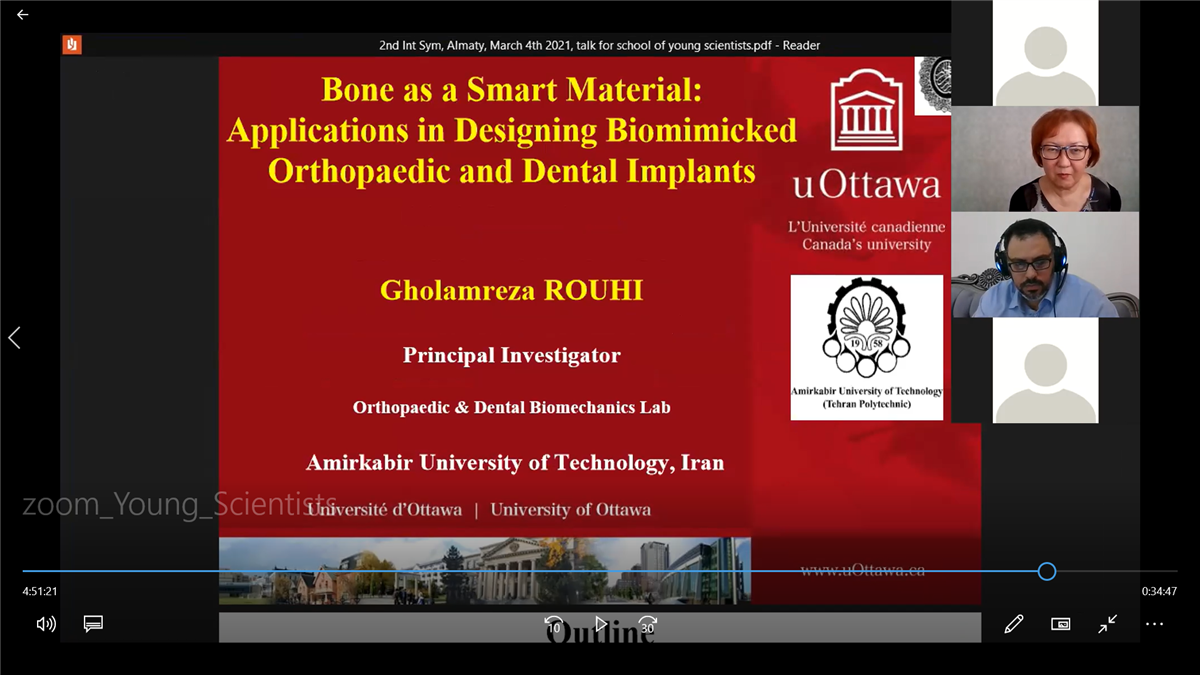Click the Amirkabir University of Technology logo
The image size is (1200, 675).
tap(866, 347)
